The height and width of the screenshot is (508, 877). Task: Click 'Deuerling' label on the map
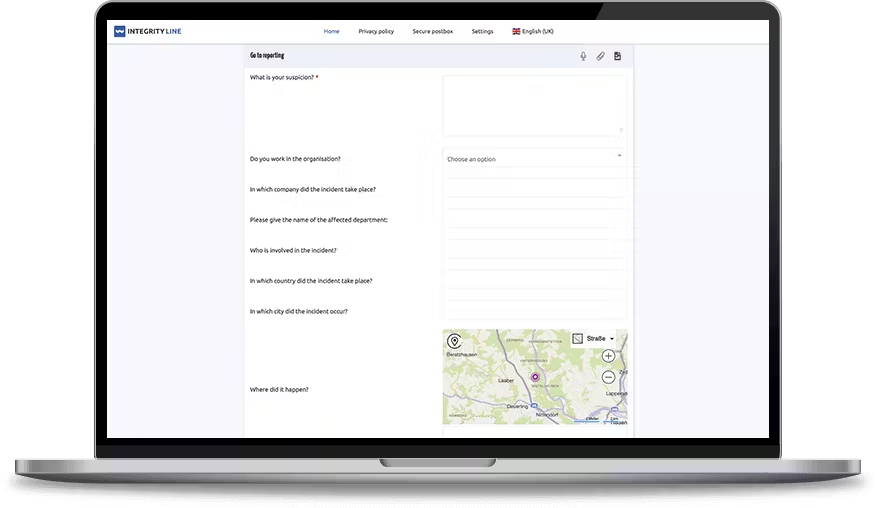click(517, 406)
